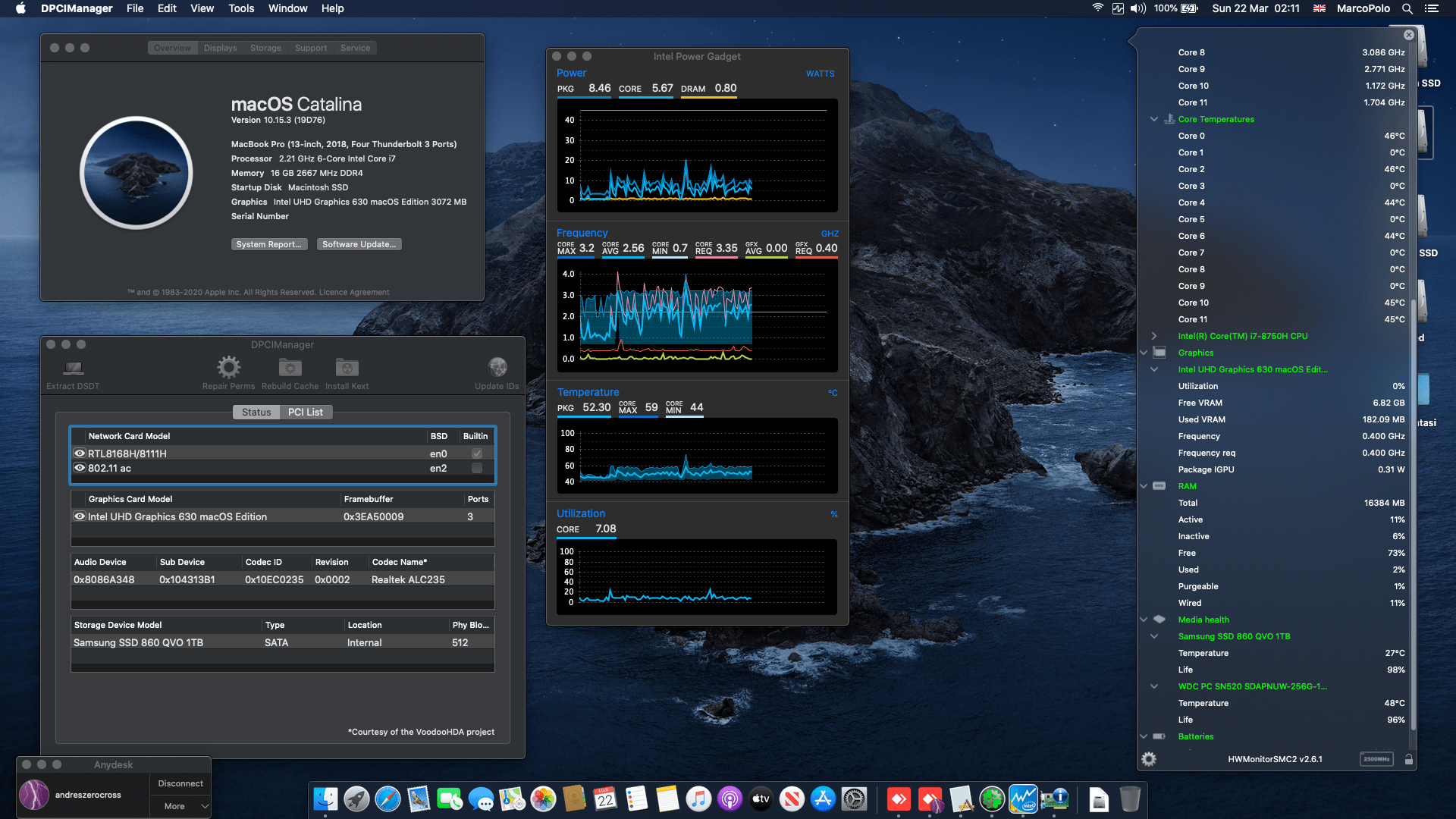Image resolution: width=1456 pixels, height=819 pixels.
Task: Collapse the Core Temperatures section
Action: tap(1153, 119)
